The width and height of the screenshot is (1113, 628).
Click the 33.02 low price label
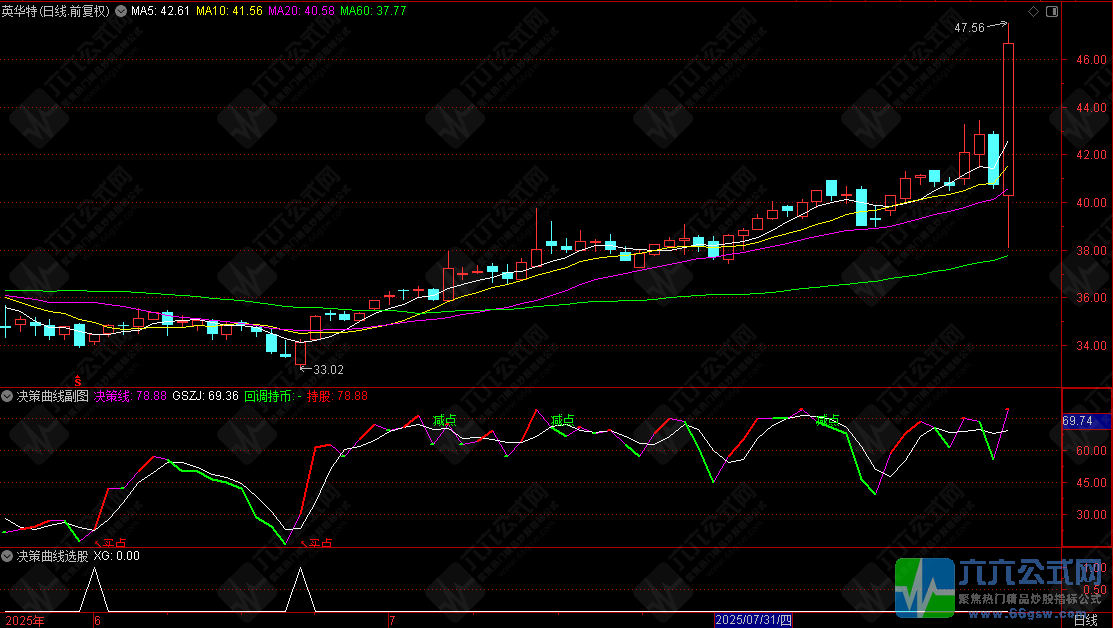pos(329,370)
